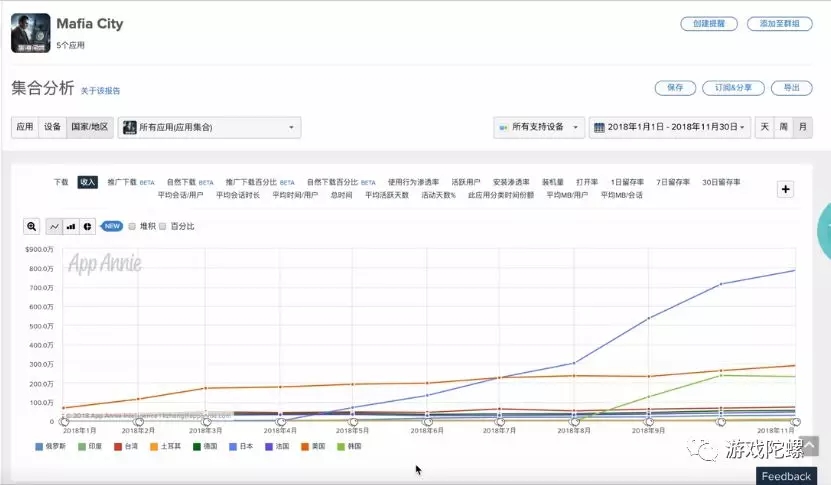Click the 2018年4月 event marker on axis
Image resolution: width=831 pixels, height=485 pixels.
(x=281, y=422)
